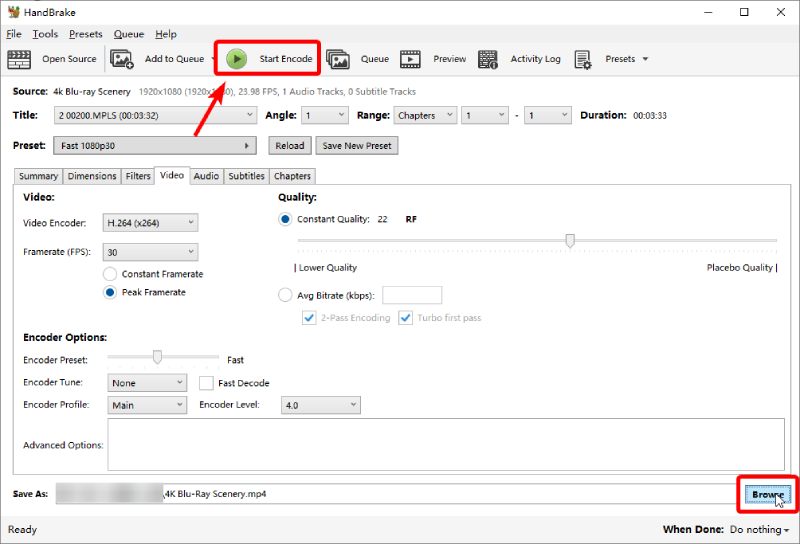Enable the Fast Decode checkbox
This screenshot has height=544, width=800.
coord(206,383)
